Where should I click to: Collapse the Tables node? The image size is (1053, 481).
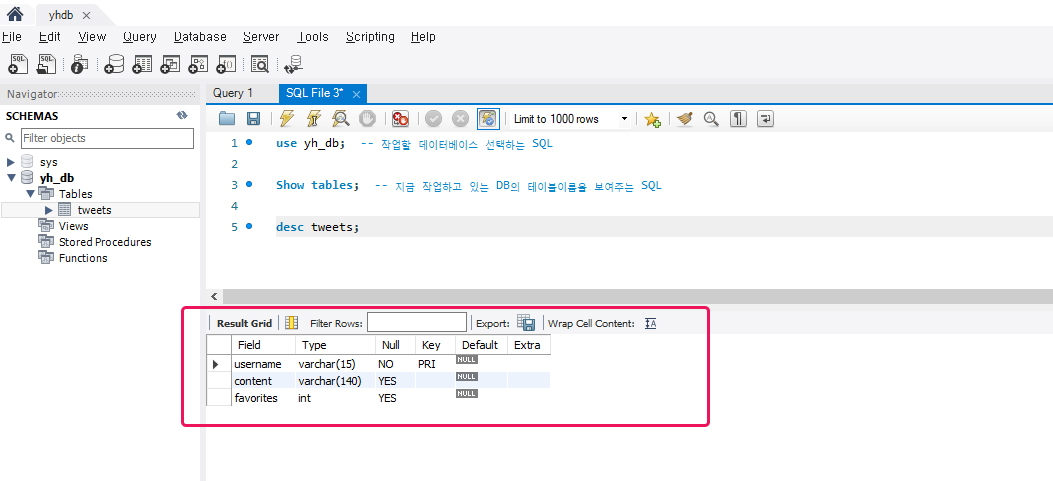click(x=30, y=194)
